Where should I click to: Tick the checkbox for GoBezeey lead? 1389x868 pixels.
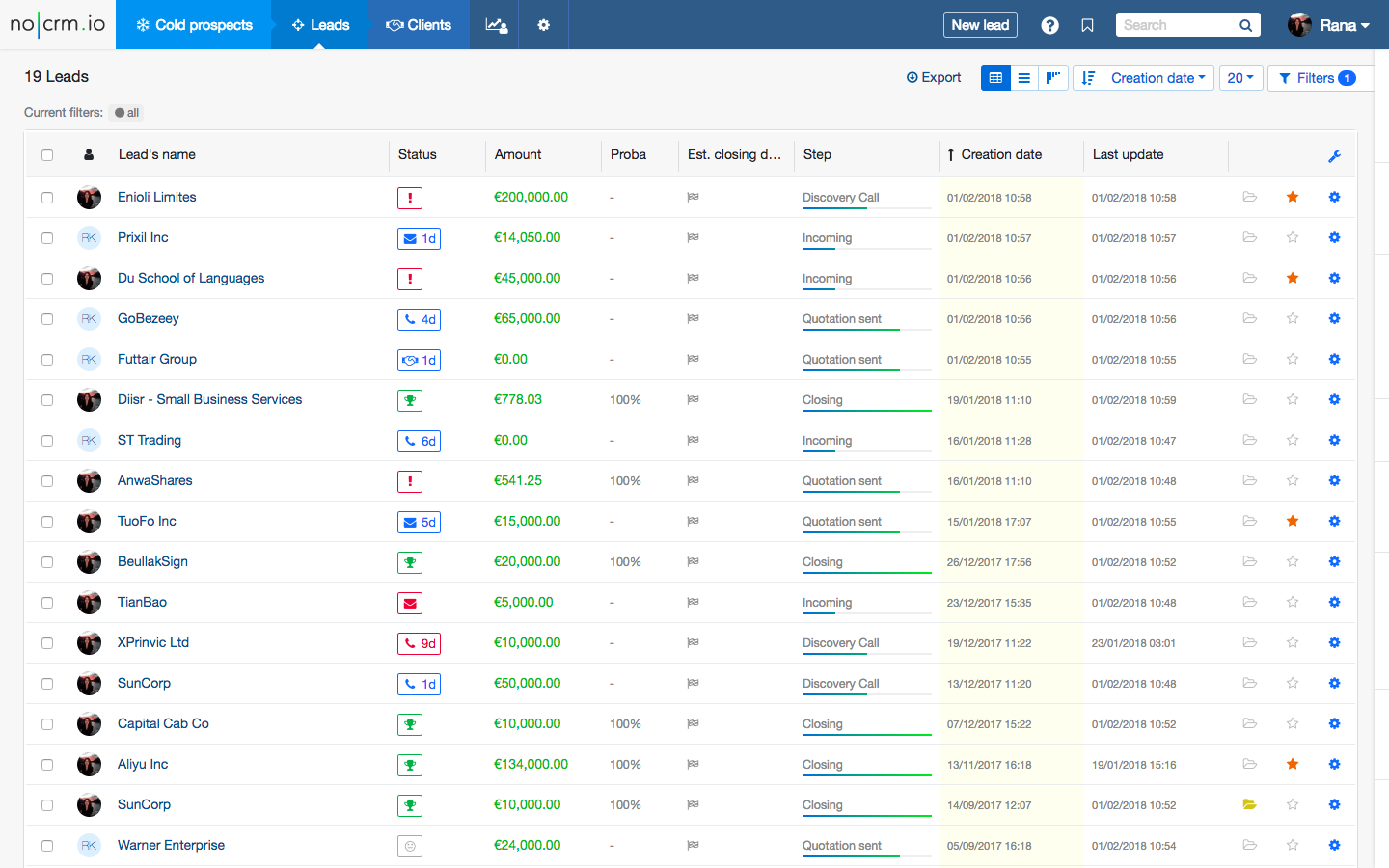pyautogui.click(x=47, y=318)
